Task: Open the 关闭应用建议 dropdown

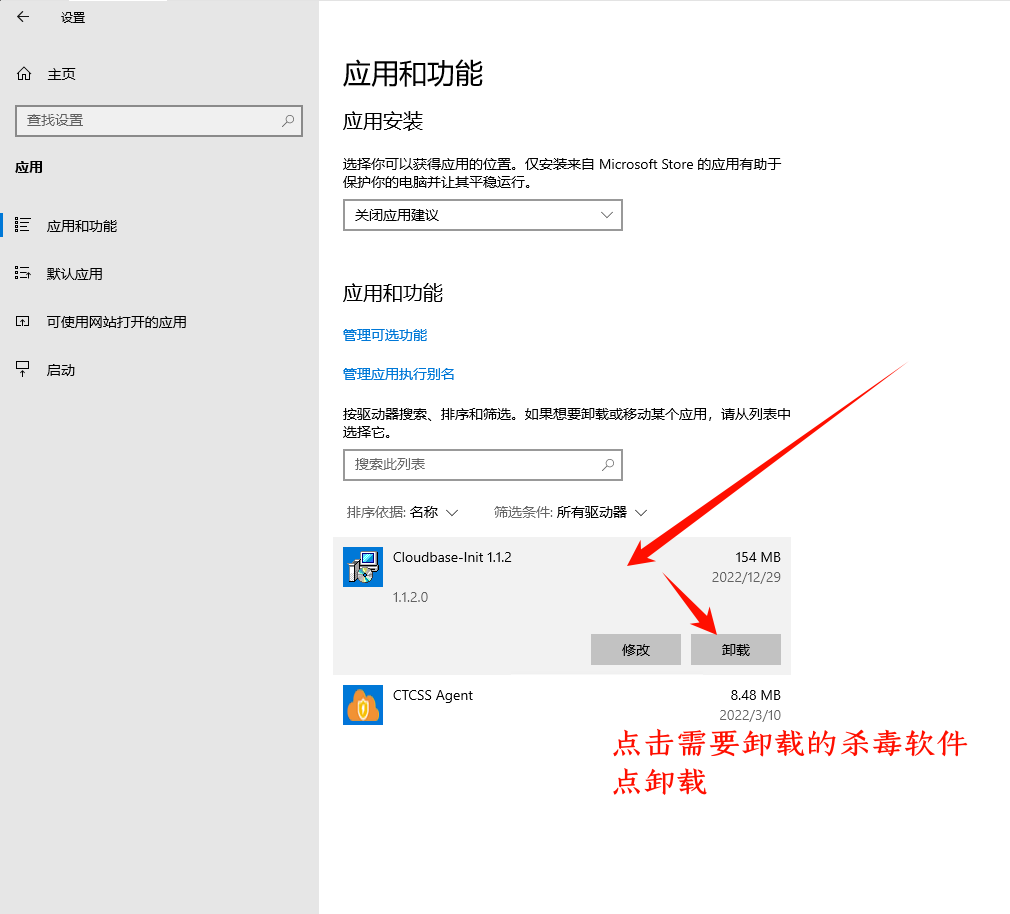Action: click(482, 215)
